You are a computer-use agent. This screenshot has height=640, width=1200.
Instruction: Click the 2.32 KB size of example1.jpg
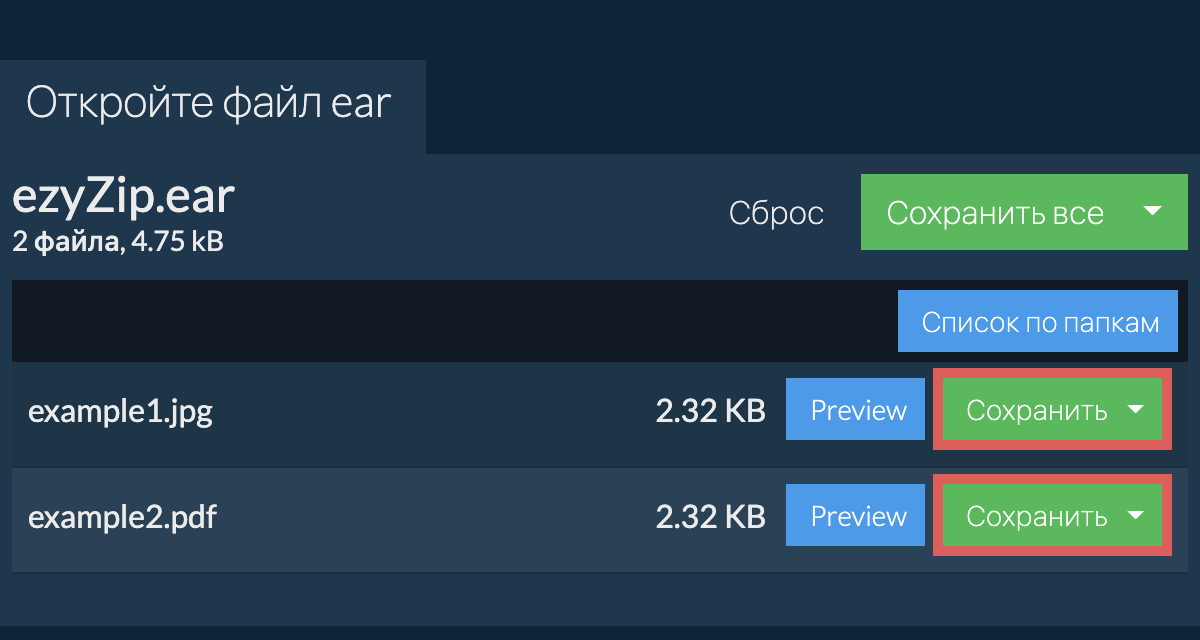point(710,411)
